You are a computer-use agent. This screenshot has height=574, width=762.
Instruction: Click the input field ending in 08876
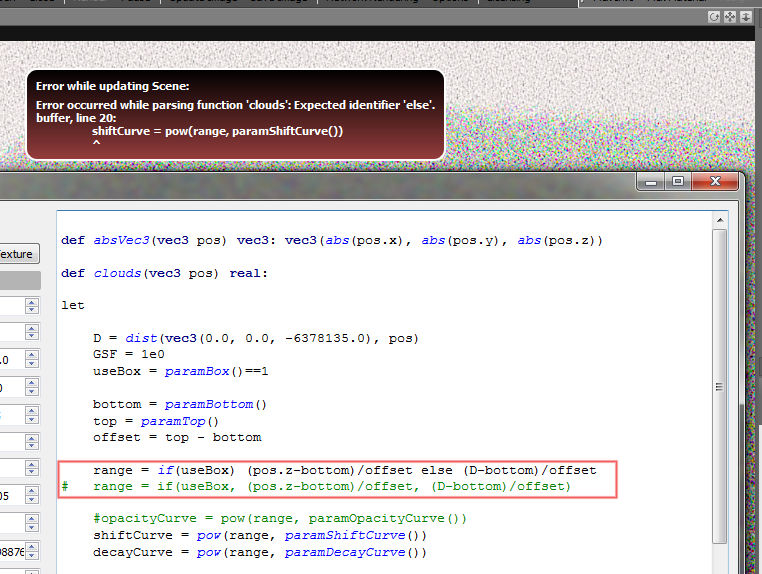tap(10, 549)
